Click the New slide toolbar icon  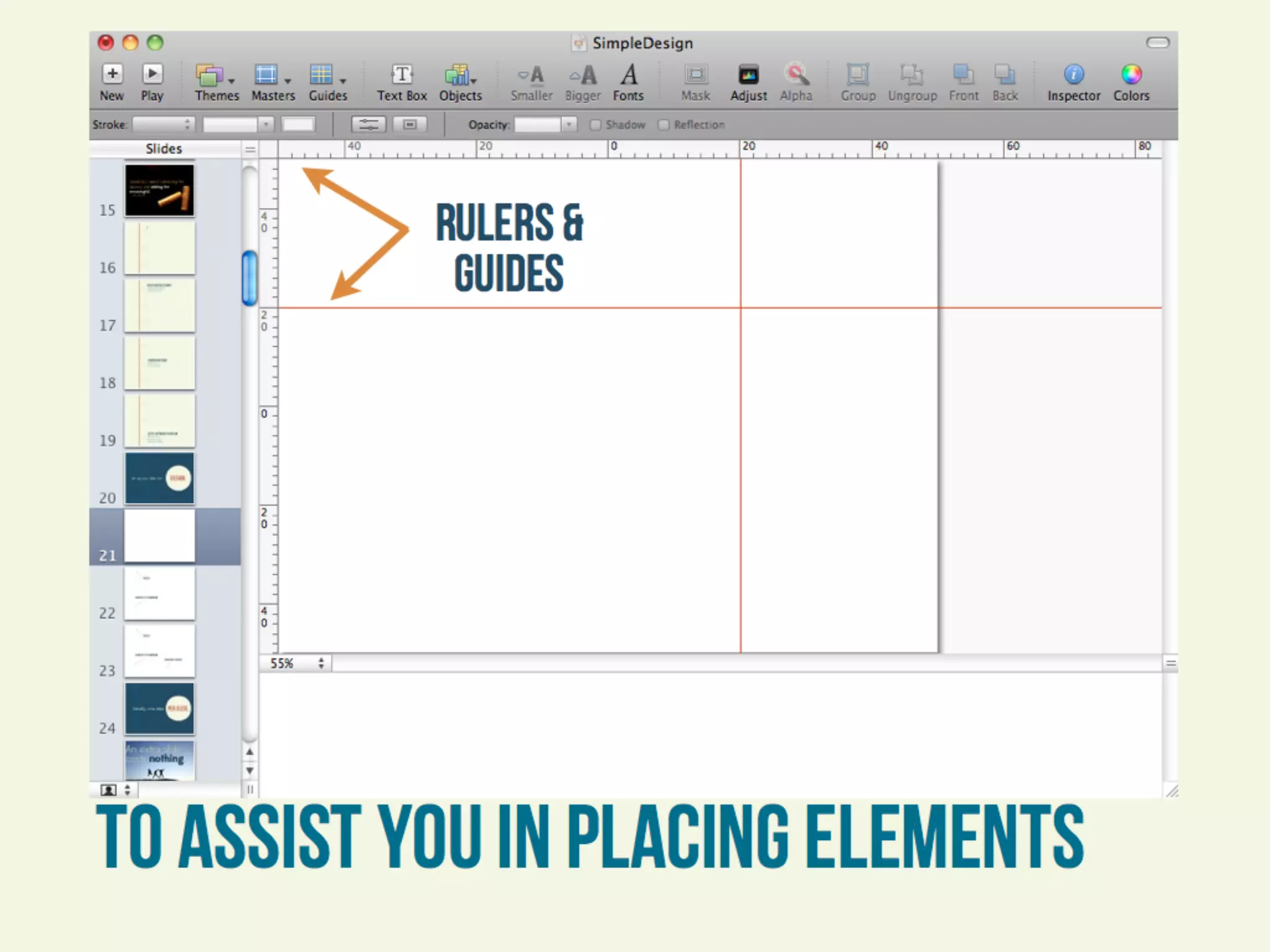point(112,75)
